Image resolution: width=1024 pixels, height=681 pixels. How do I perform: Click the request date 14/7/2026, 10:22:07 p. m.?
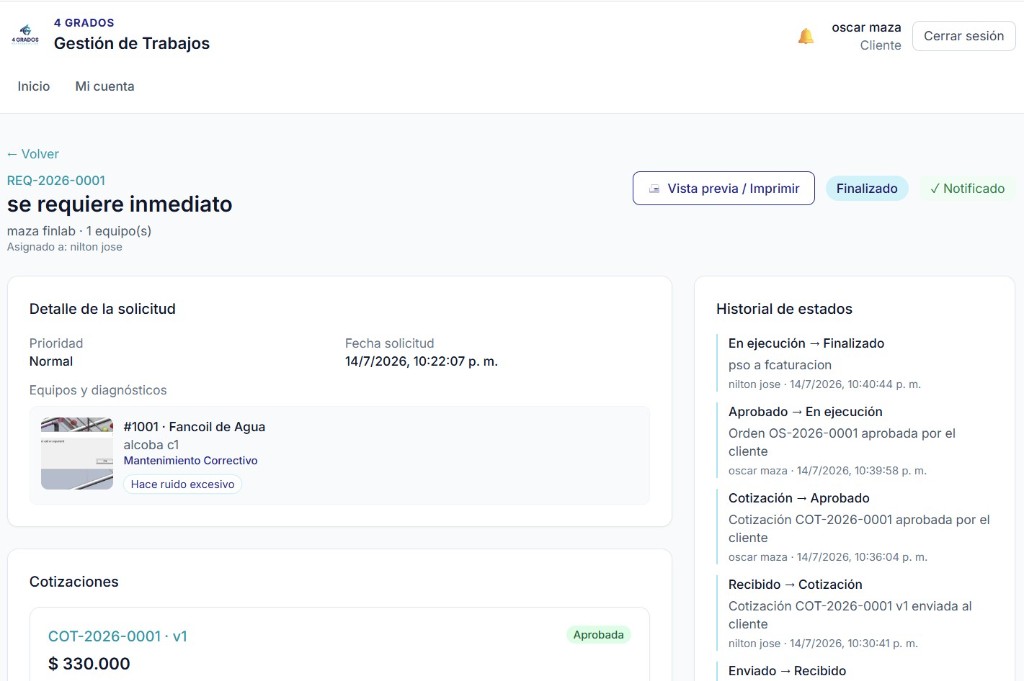421,361
